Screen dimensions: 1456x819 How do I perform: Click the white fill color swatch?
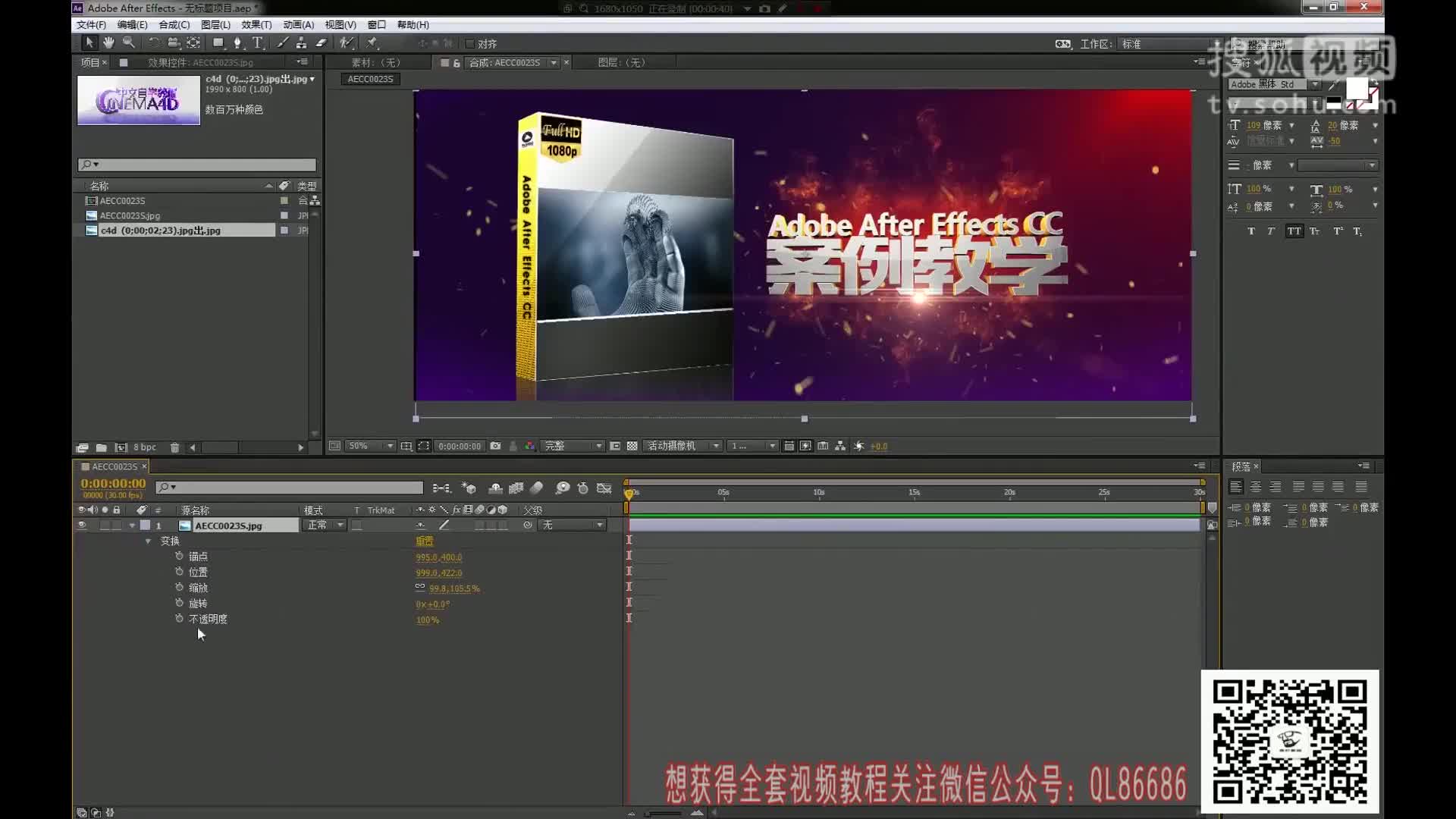(x=1357, y=89)
